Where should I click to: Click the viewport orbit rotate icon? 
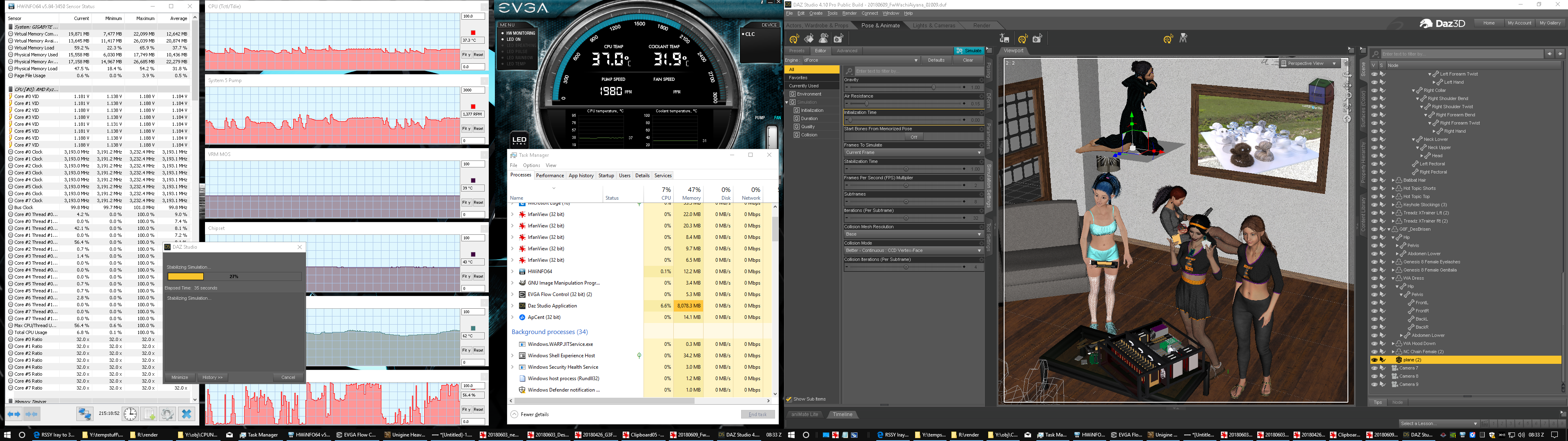[1347, 74]
